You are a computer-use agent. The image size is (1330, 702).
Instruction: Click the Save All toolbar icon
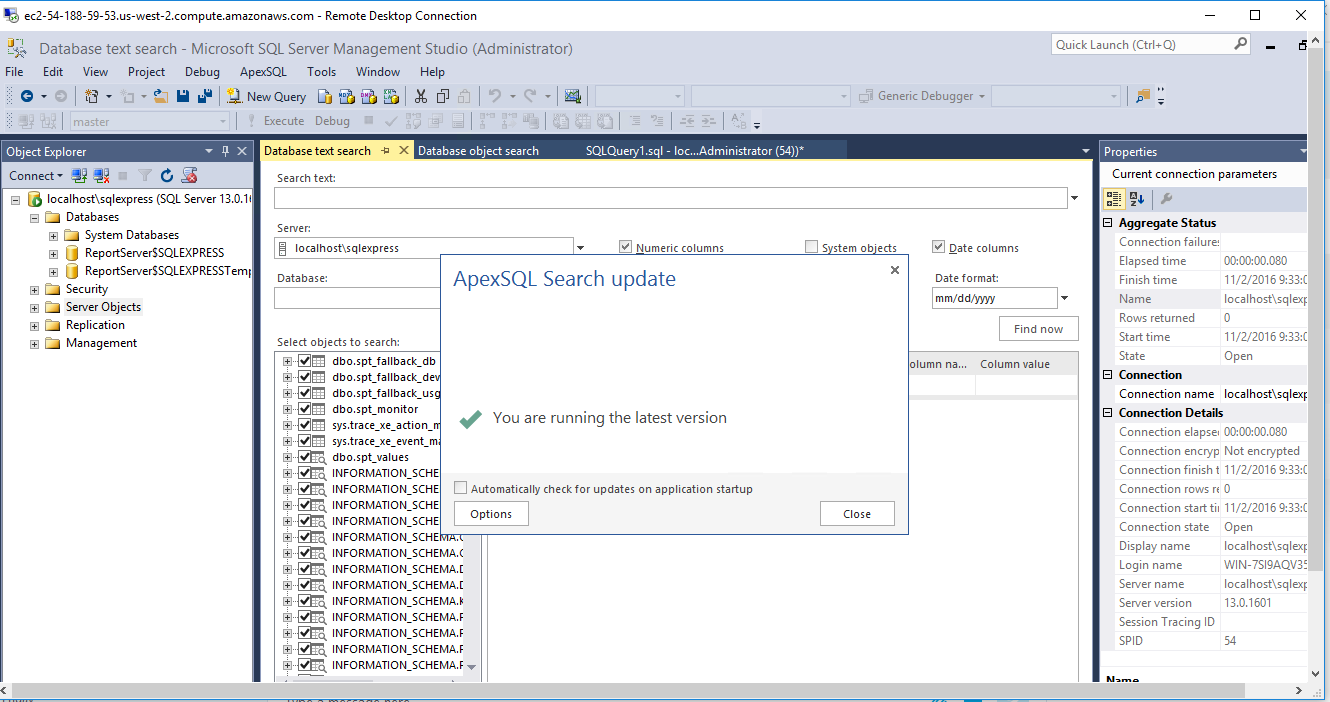pyautogui.click(x=205, y=96)
